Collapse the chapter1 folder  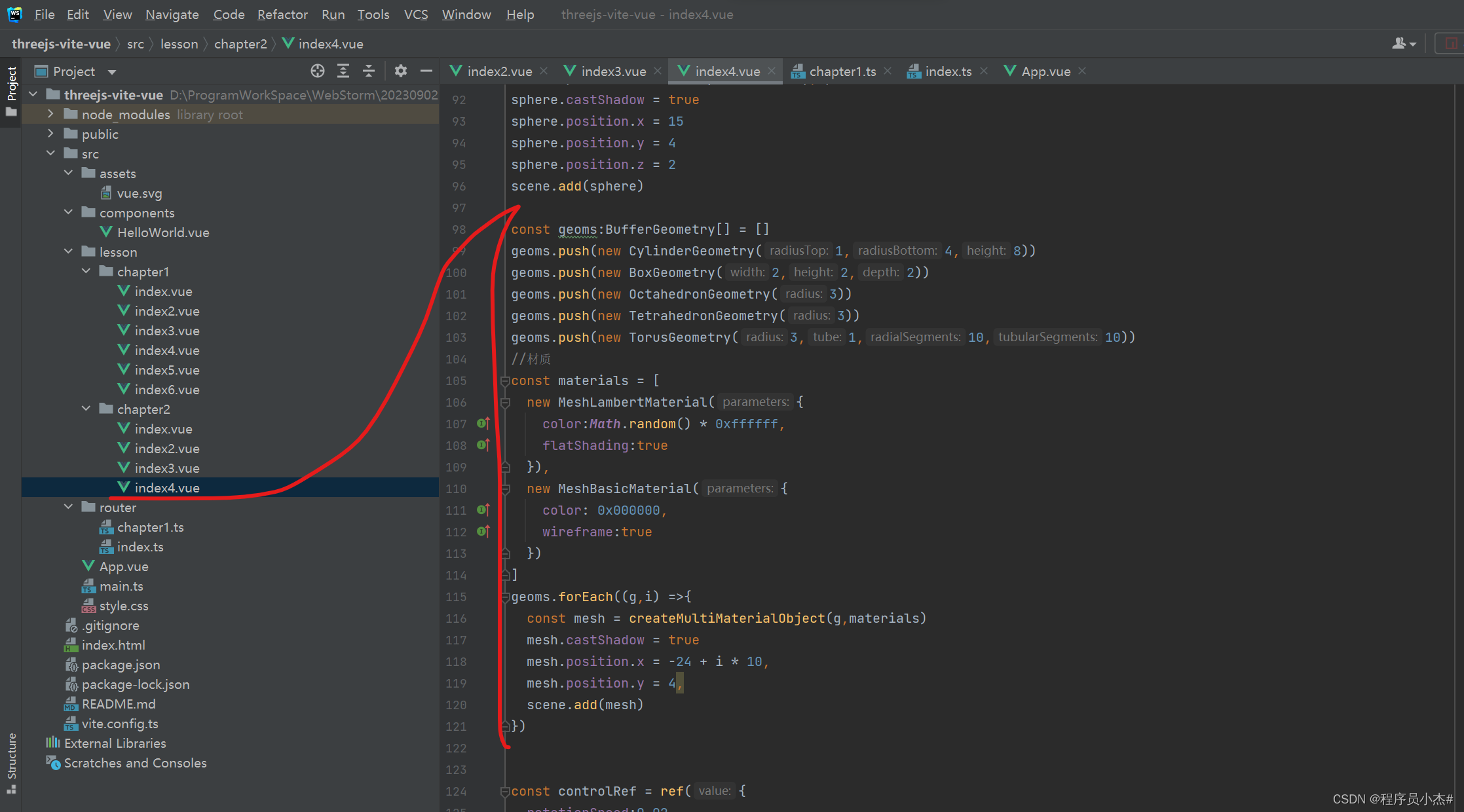[x=86, y=271]
